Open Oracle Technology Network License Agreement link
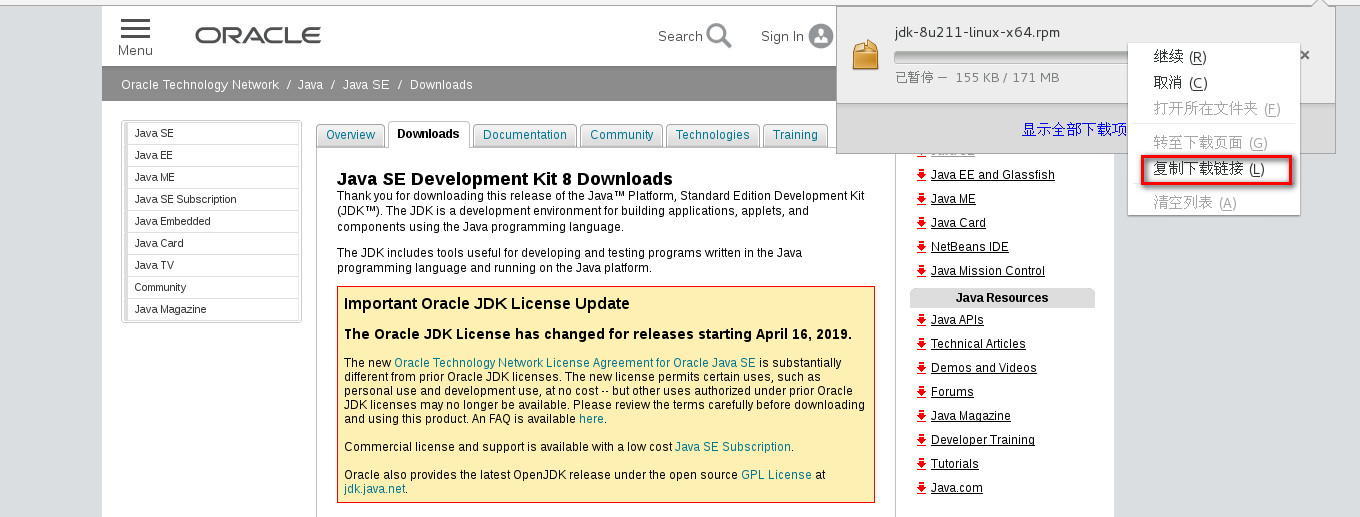1360x517 pixels. [575, 363]
